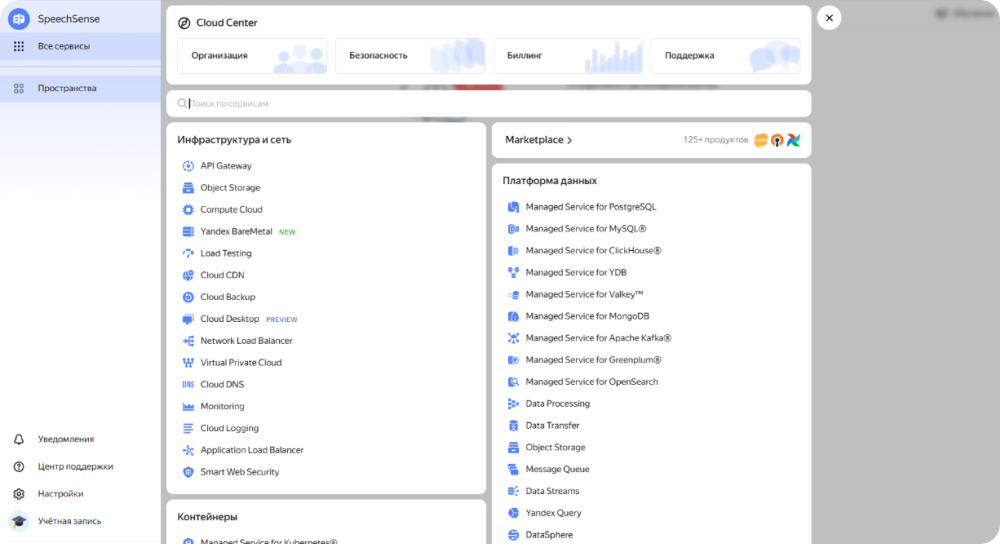Open the Data Processing service
This screenshot has height=544, width=1000.
coord(557,404)
